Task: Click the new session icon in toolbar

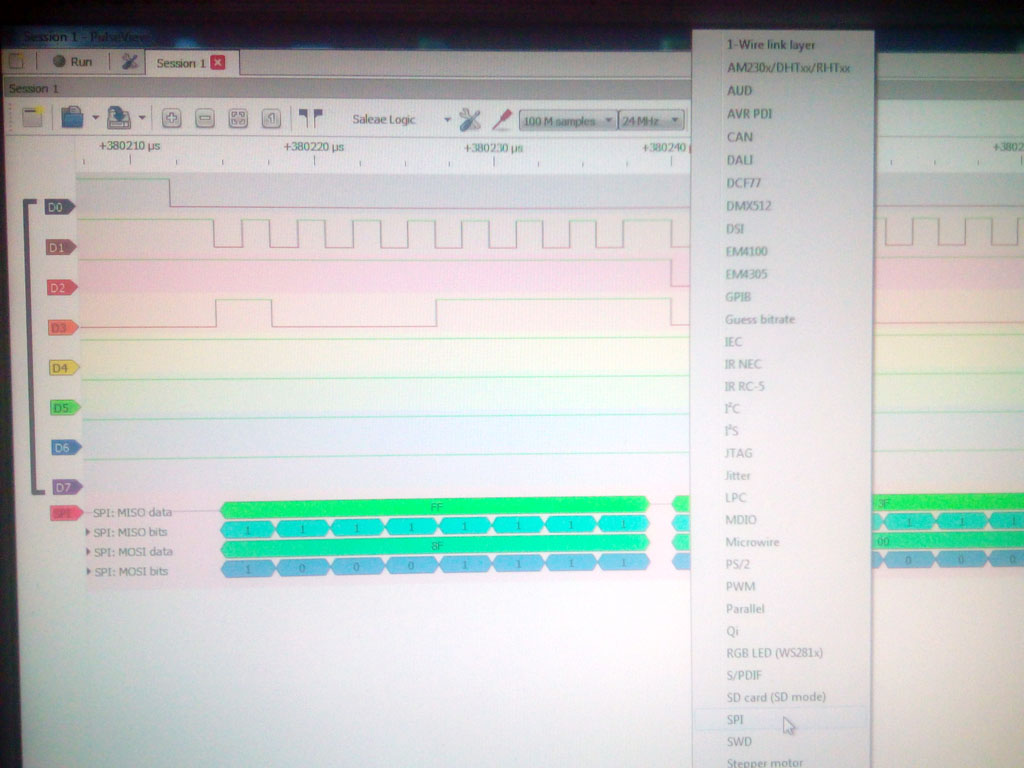Action: [32, 119]
